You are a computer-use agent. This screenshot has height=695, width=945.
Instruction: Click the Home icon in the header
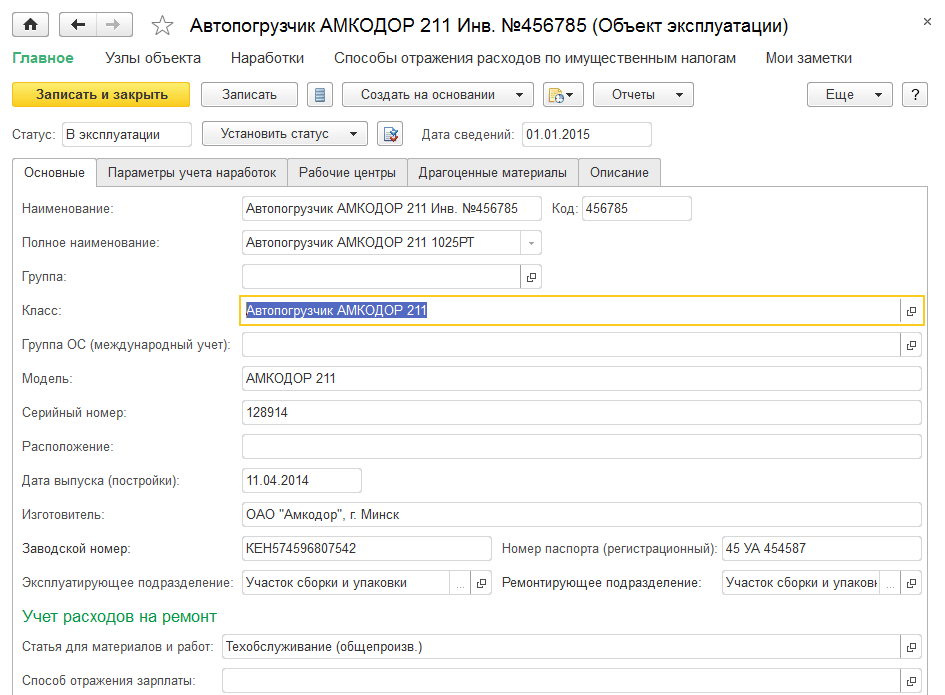coord(30,25)
